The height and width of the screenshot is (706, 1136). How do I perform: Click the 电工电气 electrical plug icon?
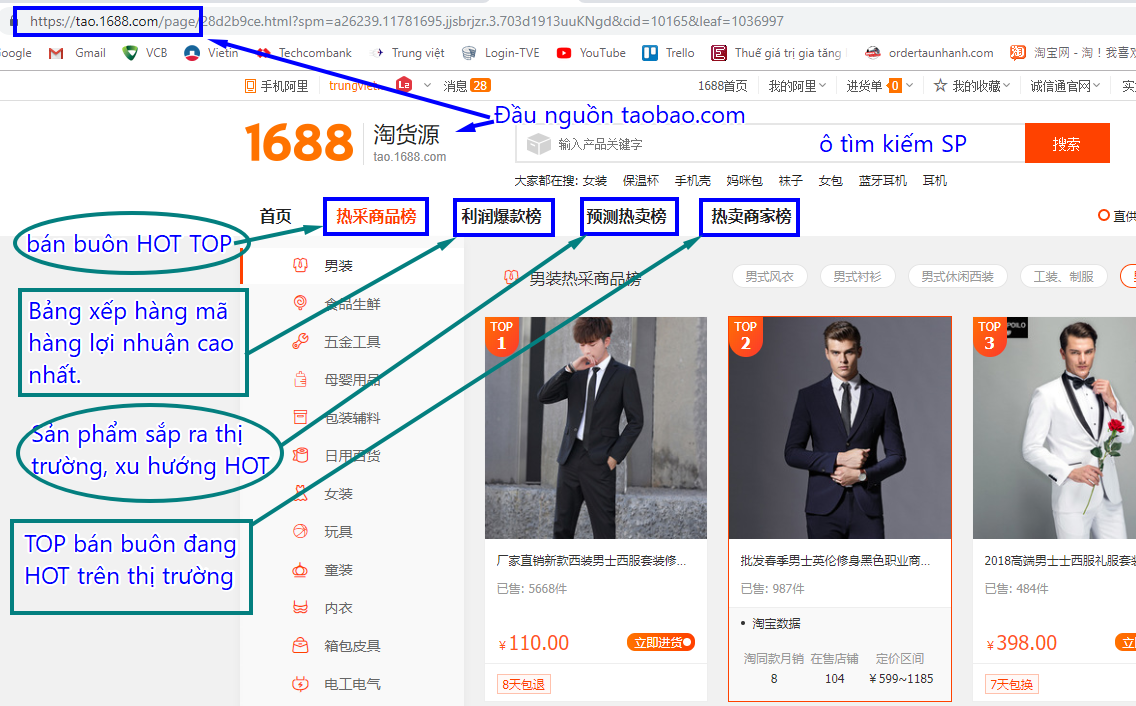pyautogui.click(x=299, y=684)
